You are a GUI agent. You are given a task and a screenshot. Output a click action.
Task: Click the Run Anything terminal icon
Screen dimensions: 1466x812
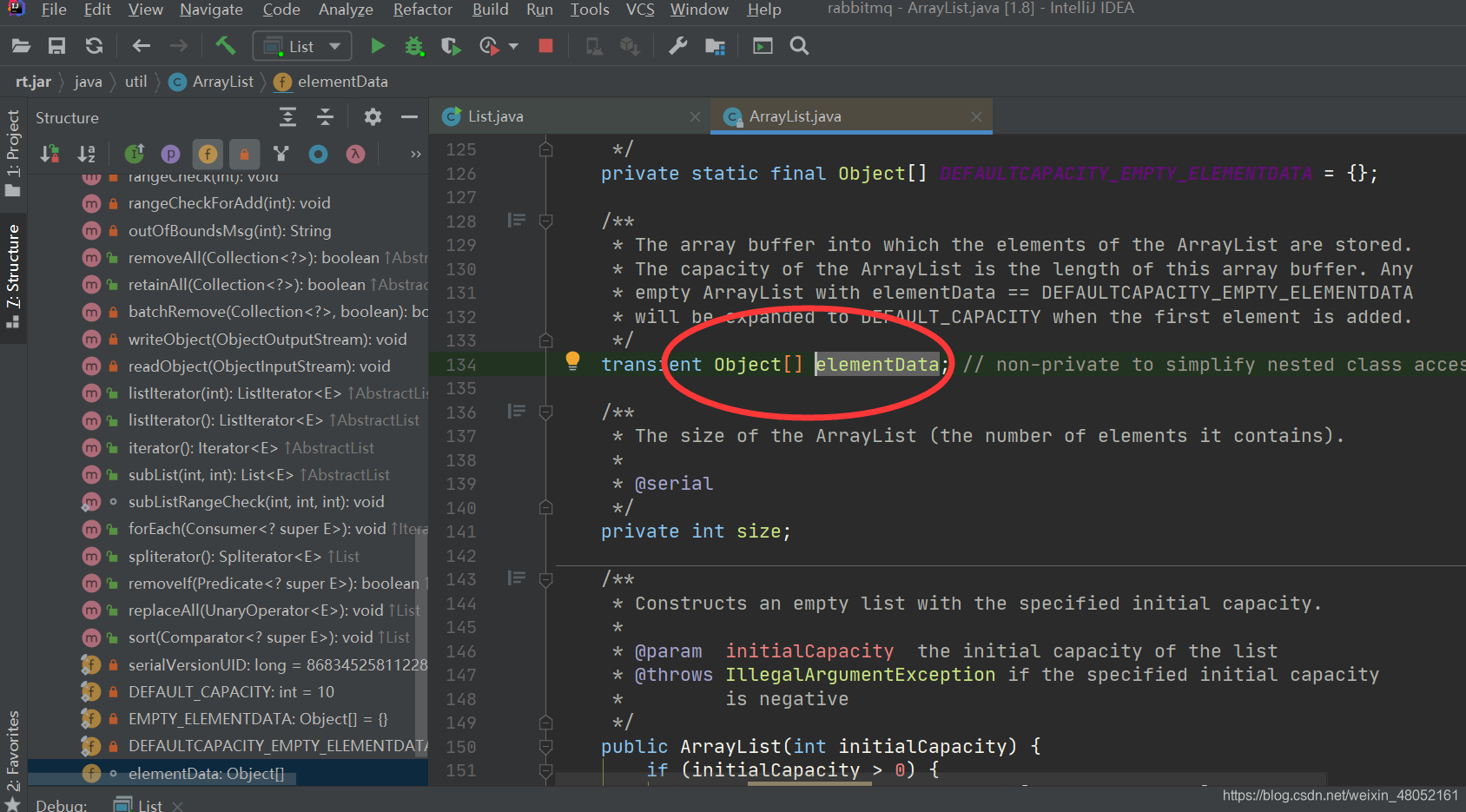(x=763, y=46)
